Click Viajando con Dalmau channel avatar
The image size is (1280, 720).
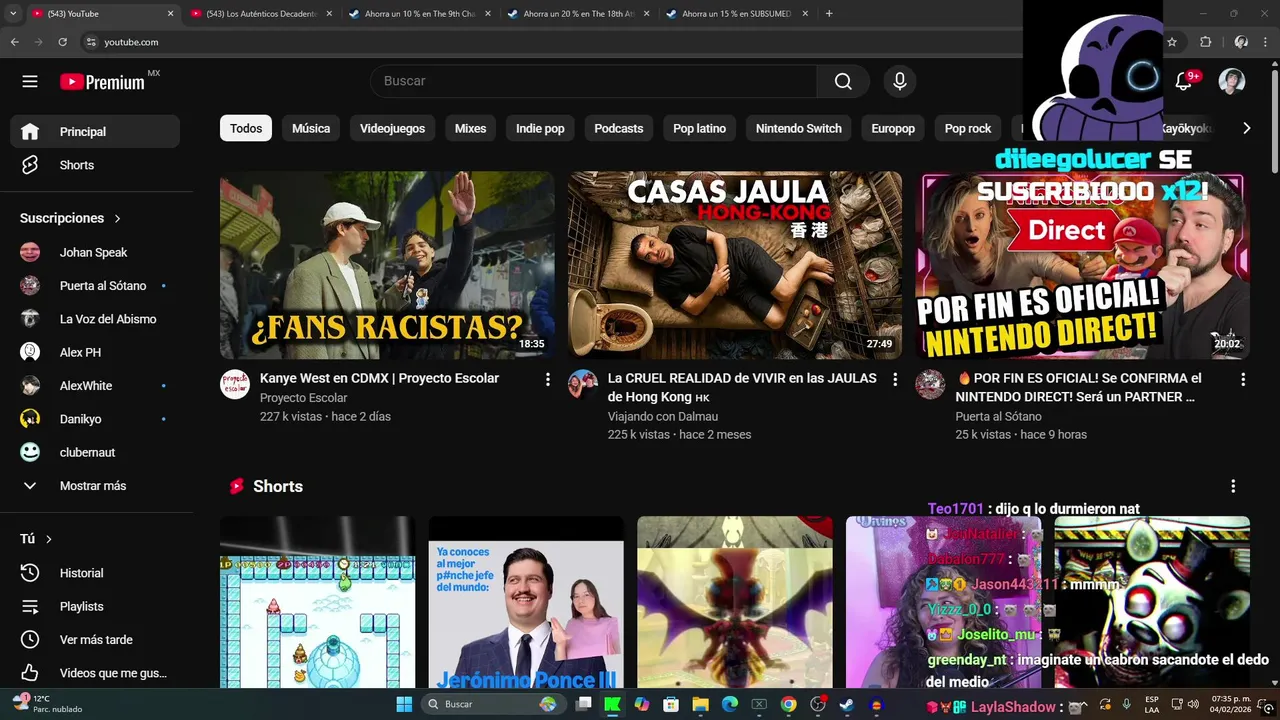(583, 384)
